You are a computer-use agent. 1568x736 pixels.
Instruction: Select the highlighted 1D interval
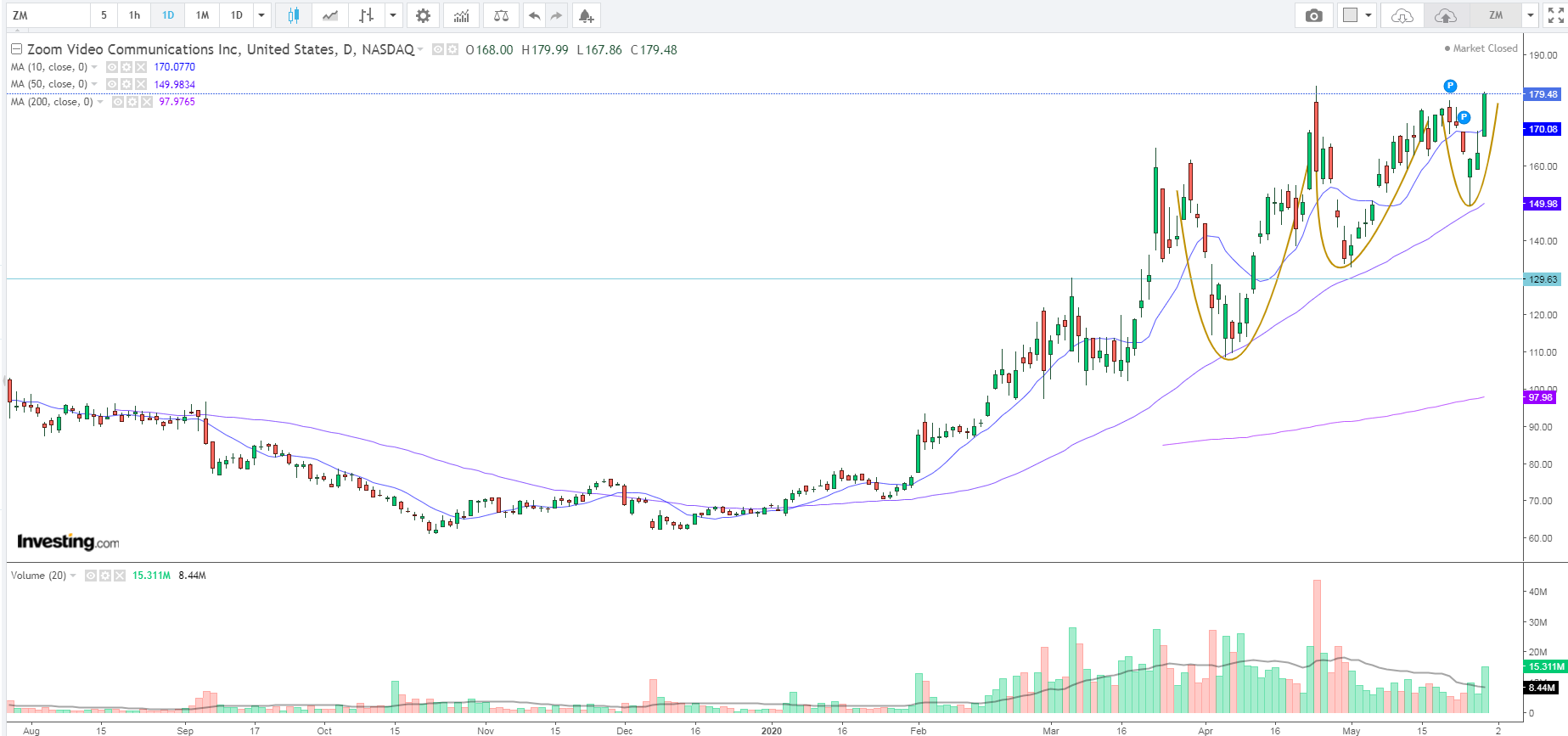point(168,15)
